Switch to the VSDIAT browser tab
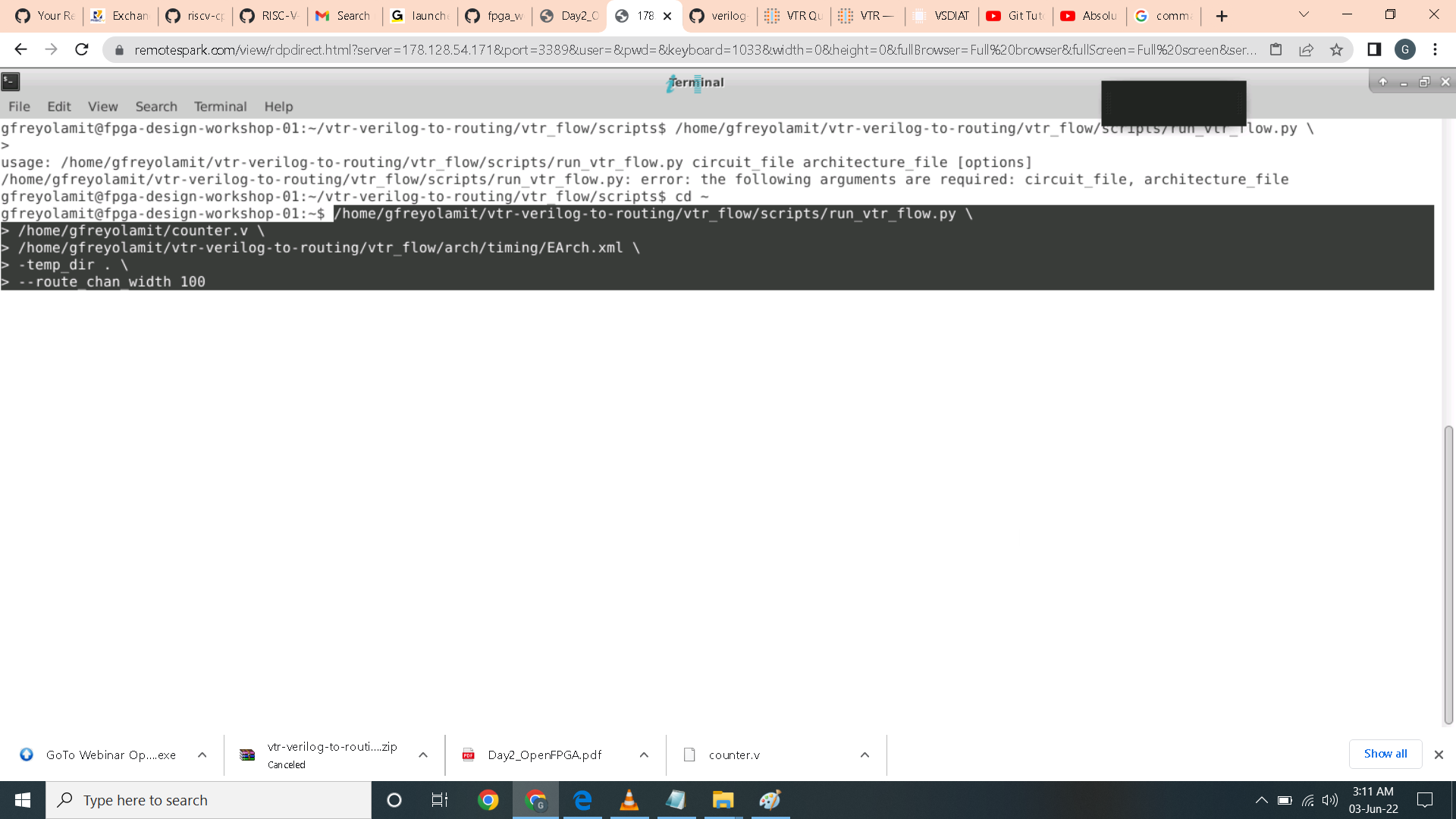The height and width of the screenshot is (819, 1456). 942,16
